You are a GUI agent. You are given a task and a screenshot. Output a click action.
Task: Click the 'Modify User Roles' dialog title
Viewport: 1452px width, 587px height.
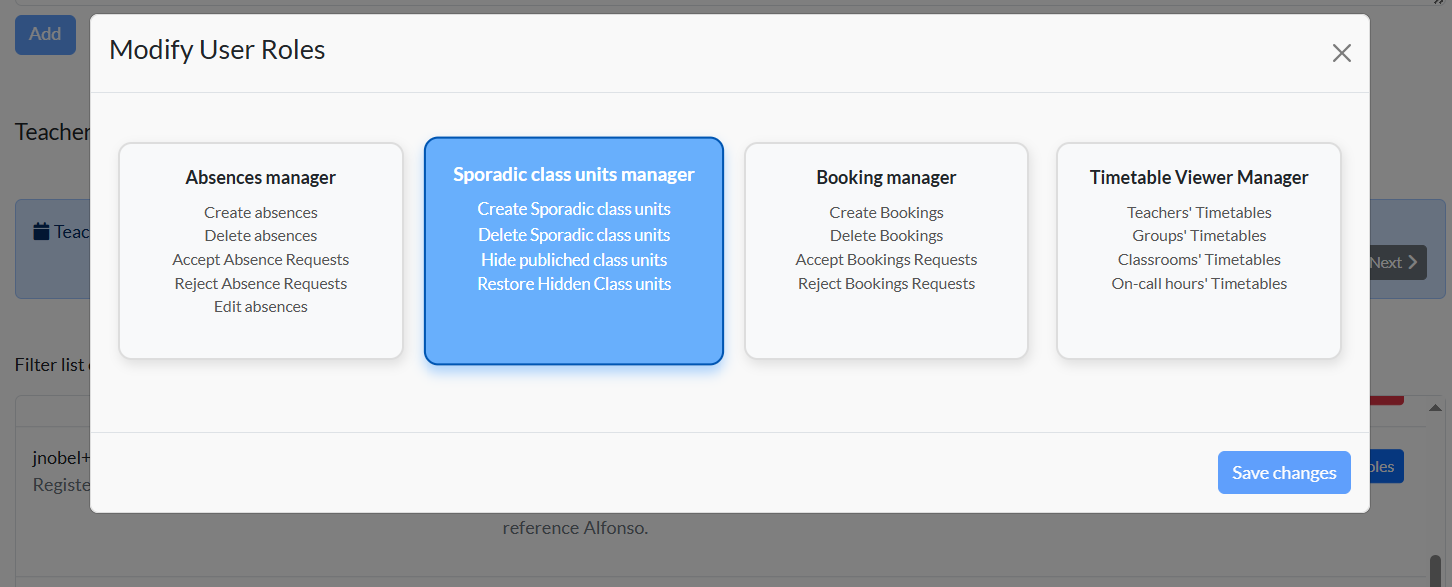pos(217,50)
